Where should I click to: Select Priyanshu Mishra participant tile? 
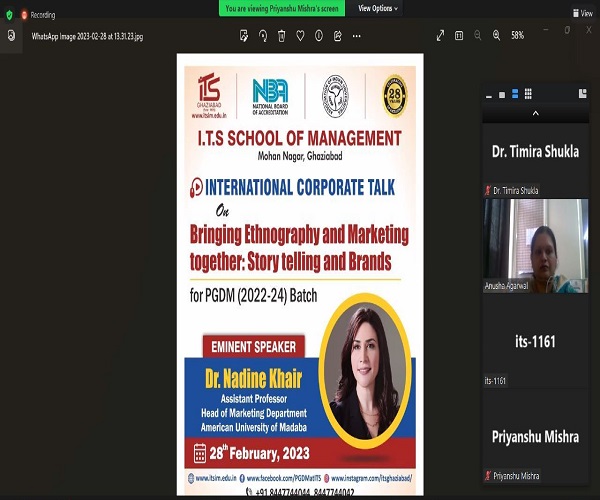coord(535,437)
